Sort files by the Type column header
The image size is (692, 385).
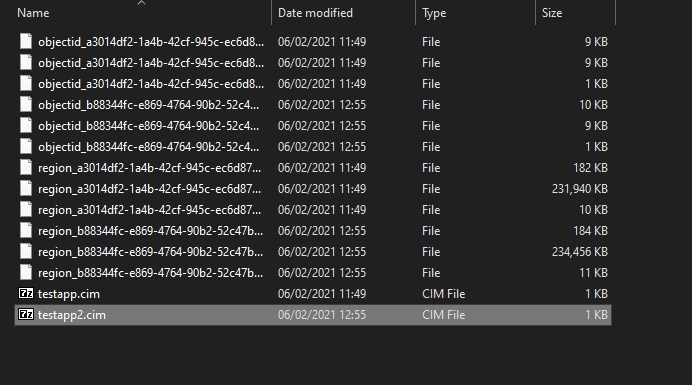434,13
